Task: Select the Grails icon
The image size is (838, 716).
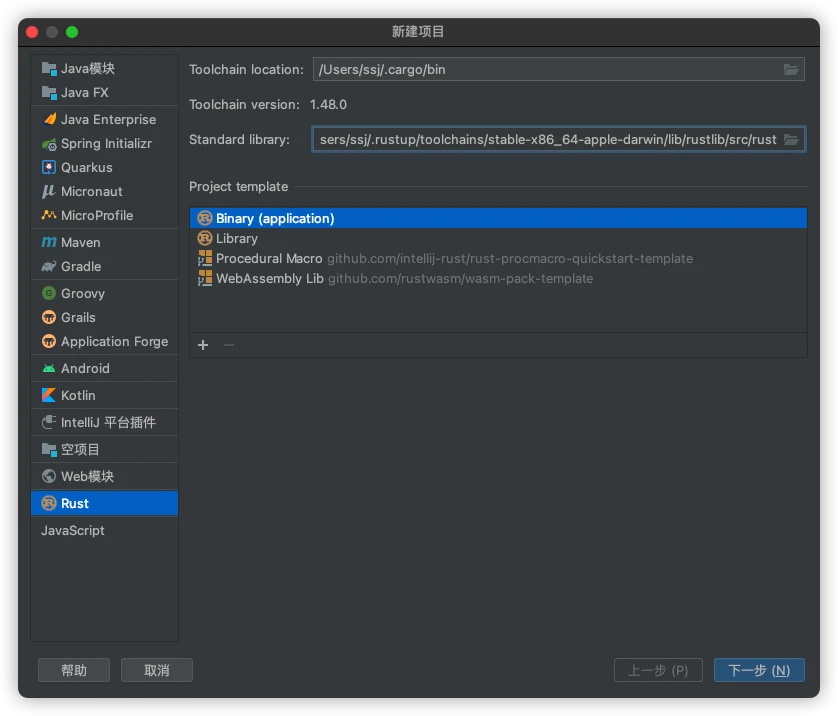Action: [x=49, y=317]
